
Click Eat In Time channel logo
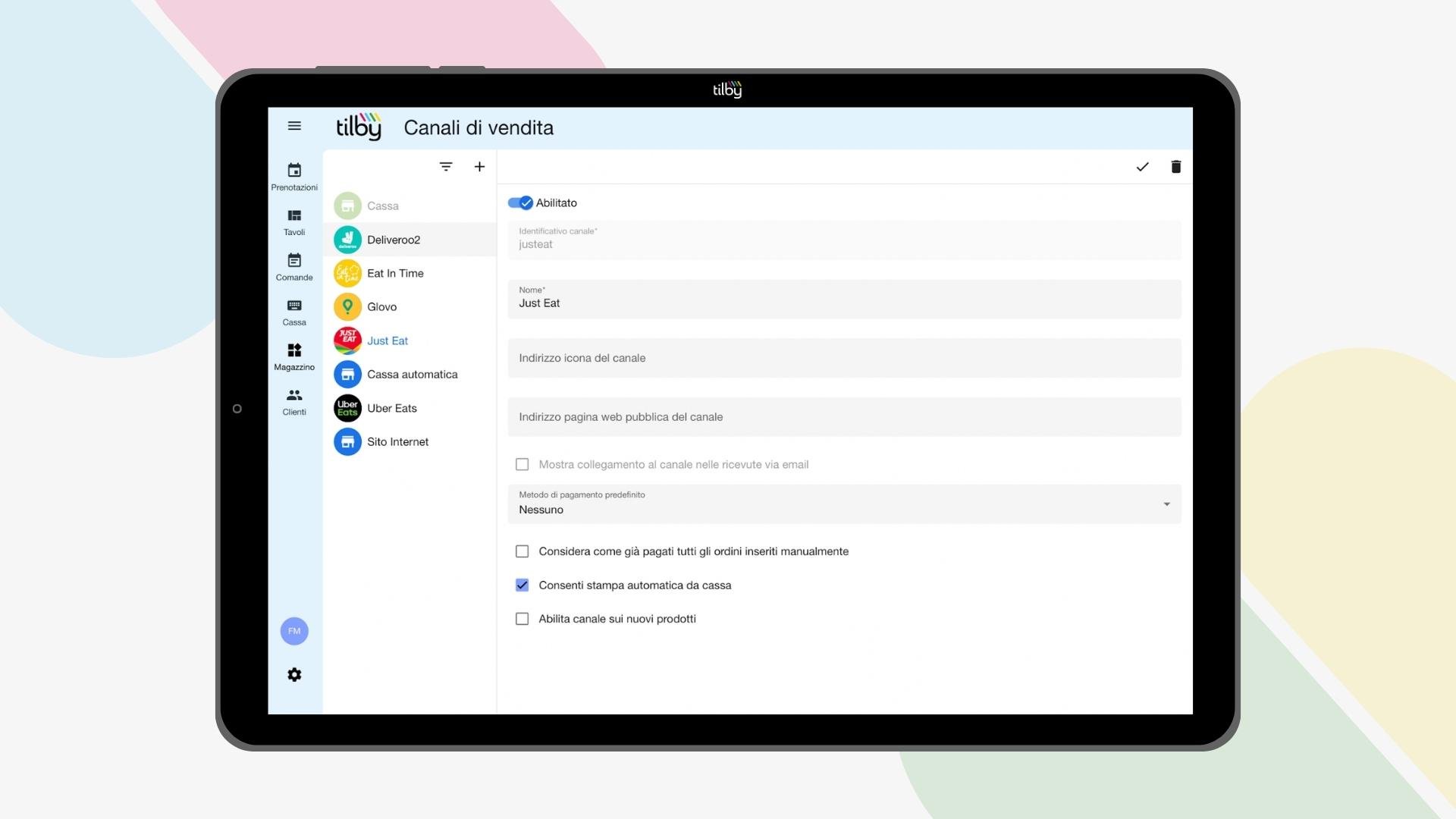pyautogui.click(x=347, y=273)
